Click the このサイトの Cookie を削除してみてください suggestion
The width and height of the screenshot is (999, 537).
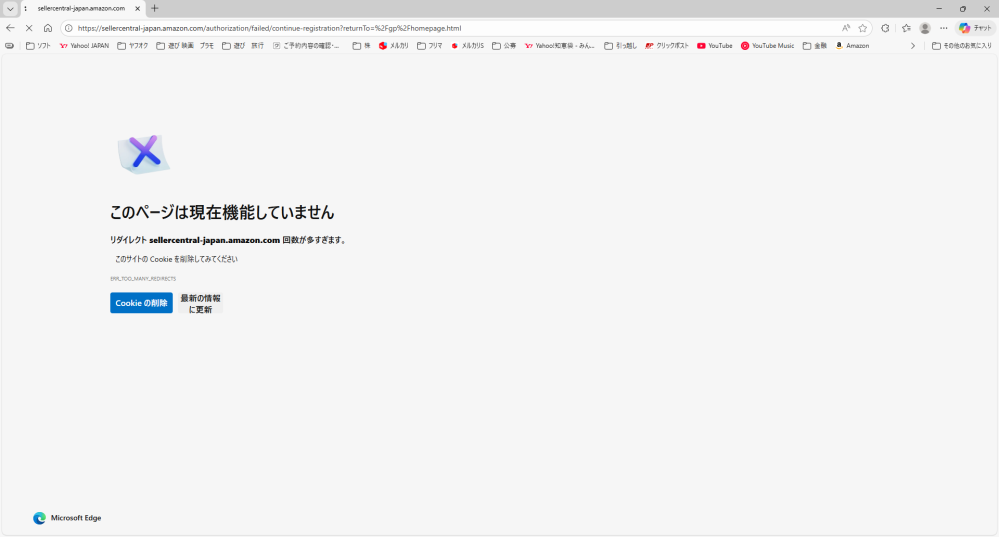(x=176, y=259)
